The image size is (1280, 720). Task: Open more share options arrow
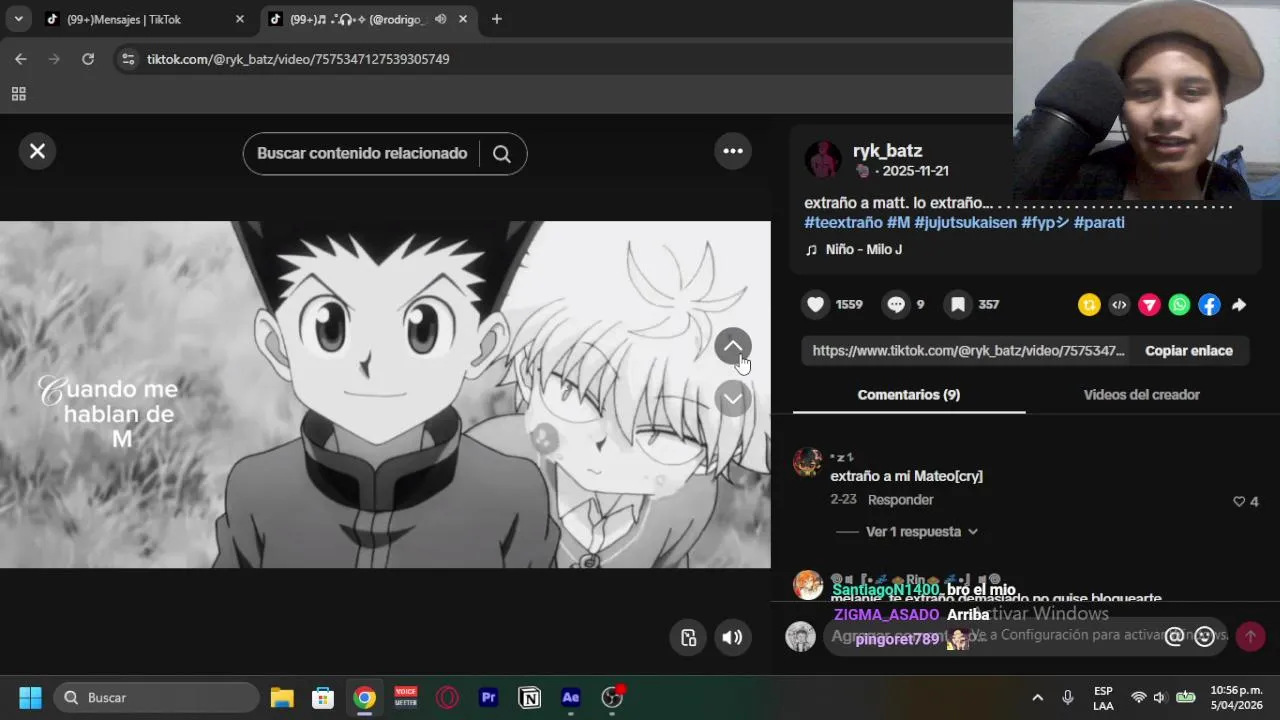(1239, 305)
